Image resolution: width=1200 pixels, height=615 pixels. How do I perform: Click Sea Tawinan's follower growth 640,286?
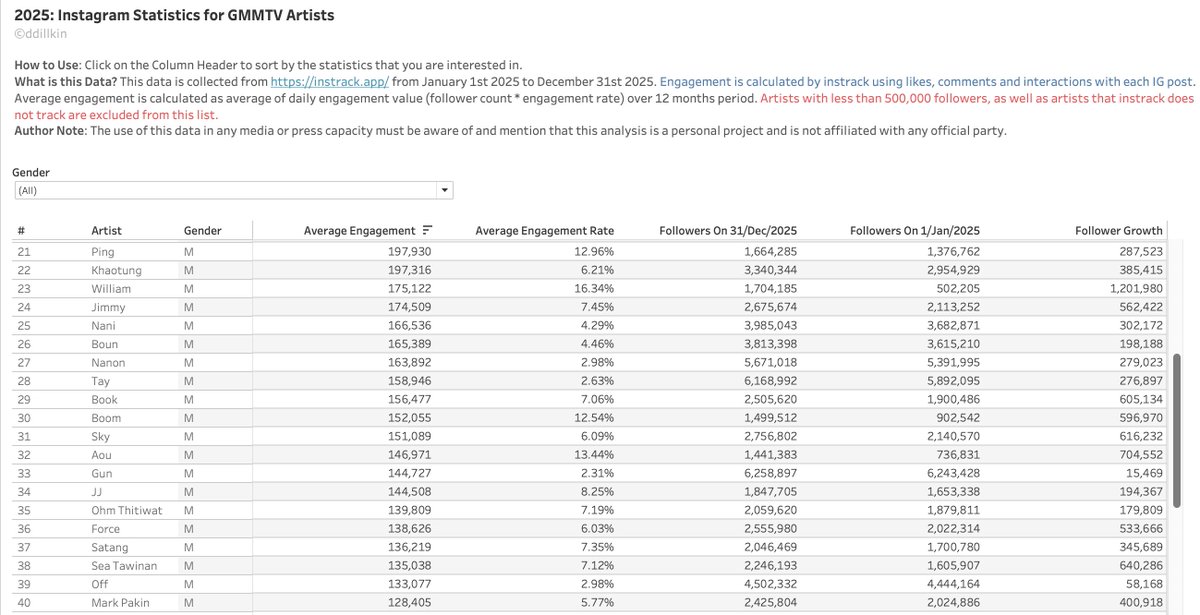point(1140,566)
